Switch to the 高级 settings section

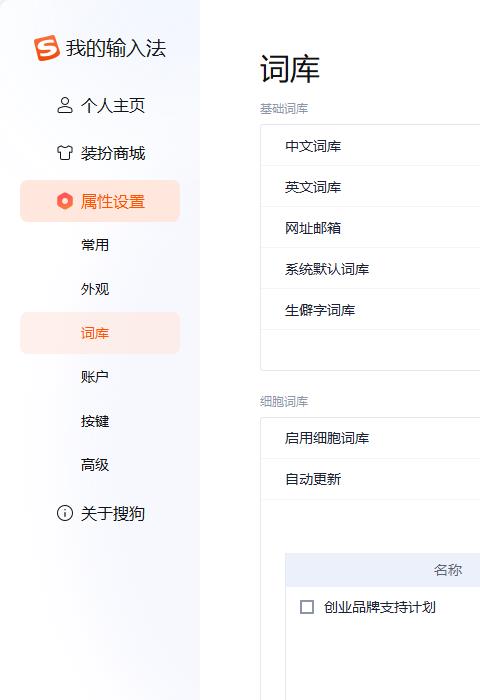click(x=95, y=465)
